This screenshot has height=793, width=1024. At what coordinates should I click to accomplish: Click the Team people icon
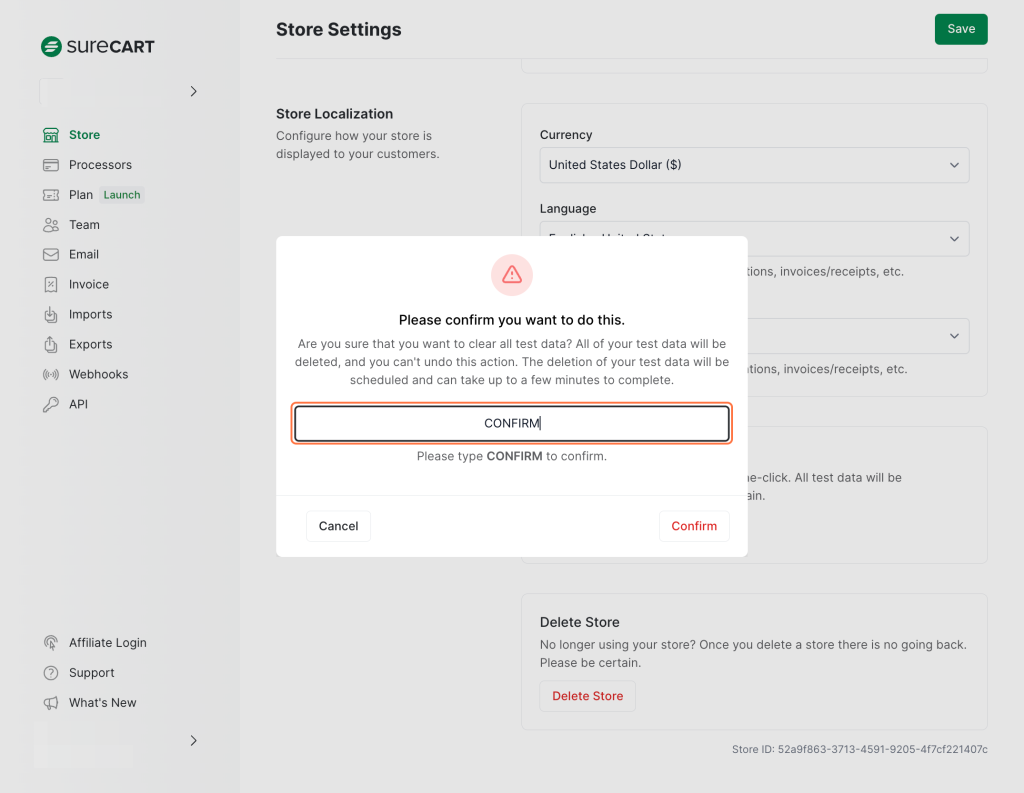(x=51, y=225)
